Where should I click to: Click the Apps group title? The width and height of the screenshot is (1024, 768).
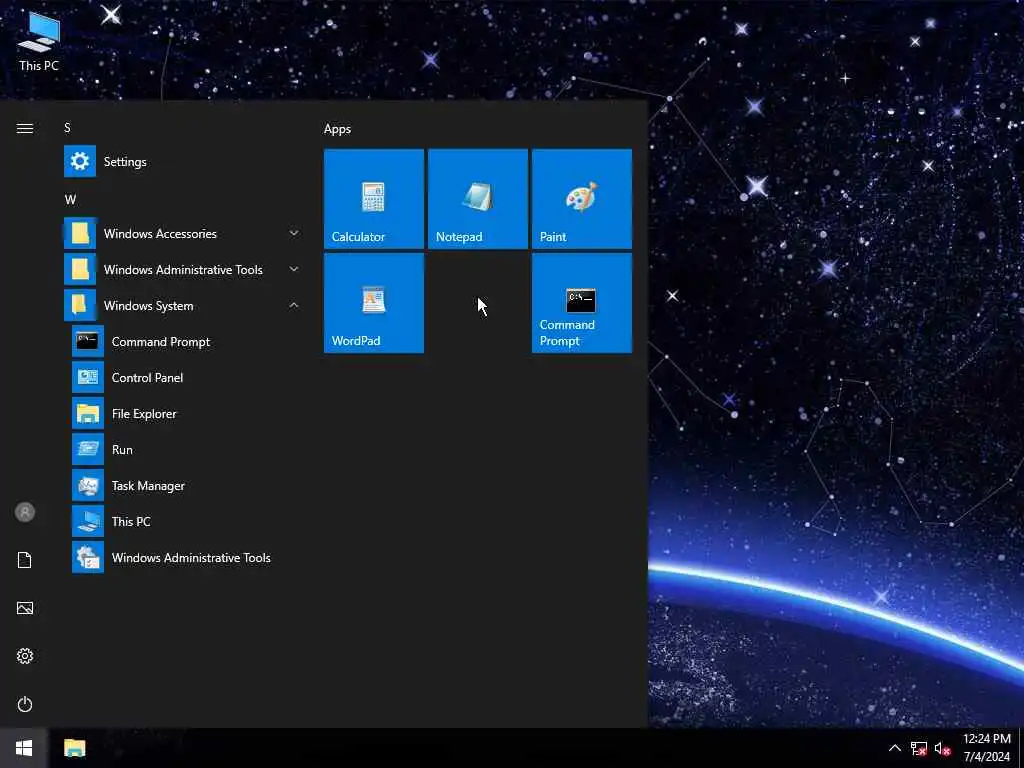[x=337, y=129]
